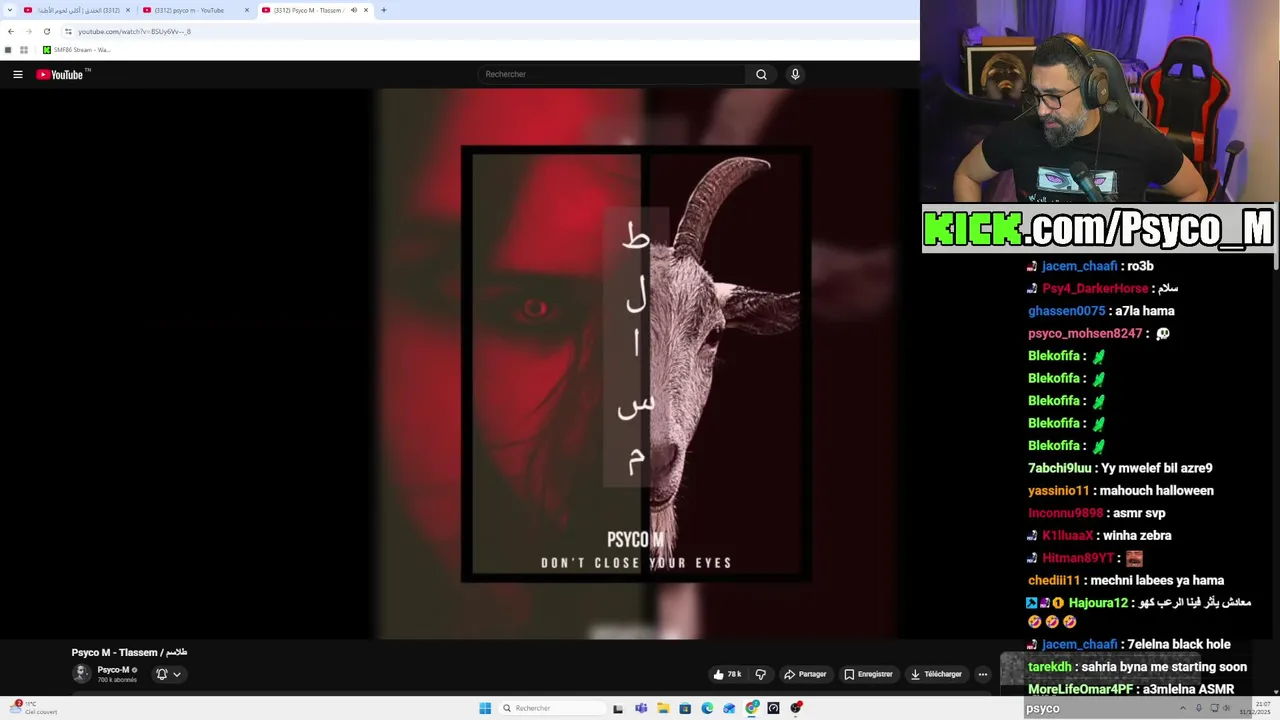Open the Windows Start menu
The image size is (1280, 720).
(x=485, y=708)
